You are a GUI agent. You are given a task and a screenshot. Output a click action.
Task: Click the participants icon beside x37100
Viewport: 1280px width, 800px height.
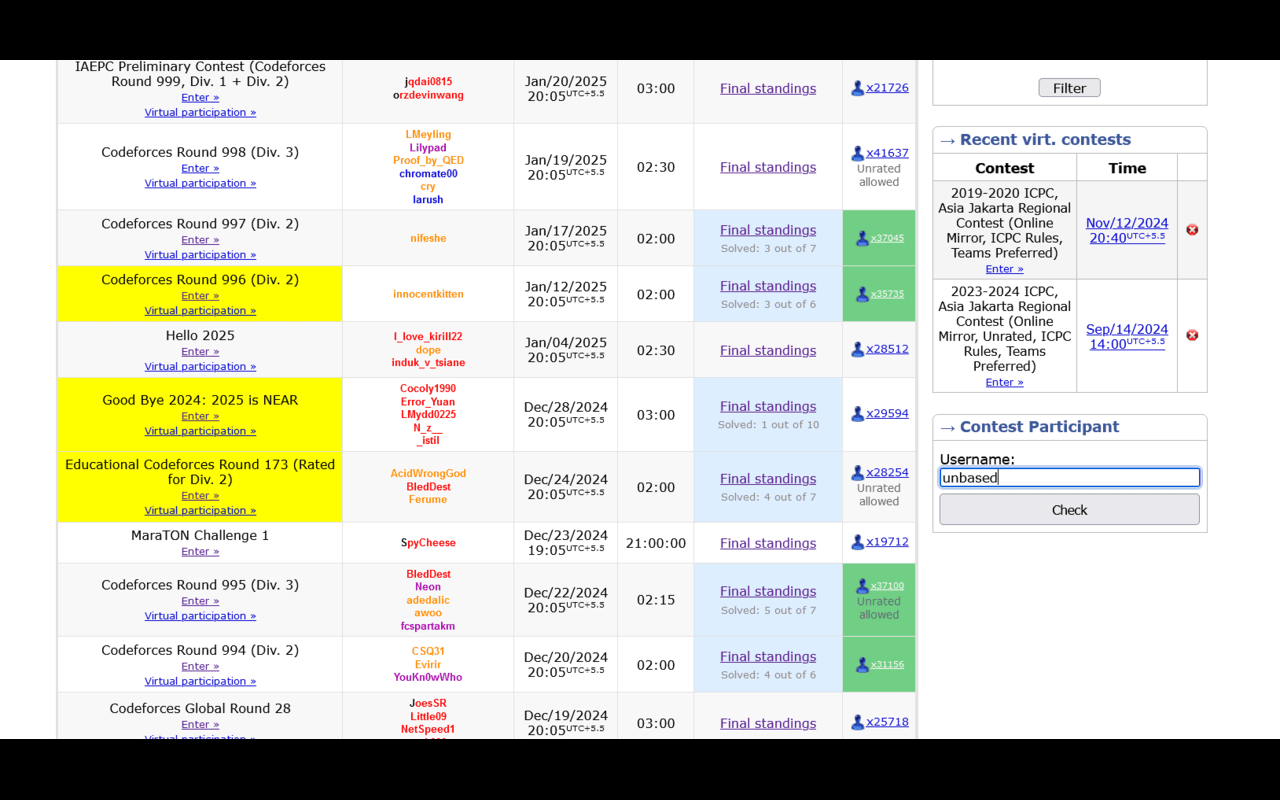(862, 586)
